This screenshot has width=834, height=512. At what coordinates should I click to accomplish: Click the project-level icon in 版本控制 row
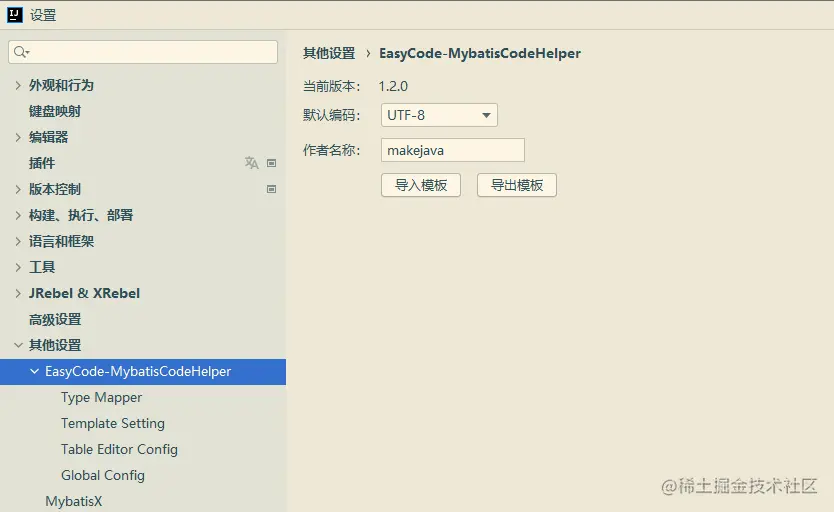(271, 189)
